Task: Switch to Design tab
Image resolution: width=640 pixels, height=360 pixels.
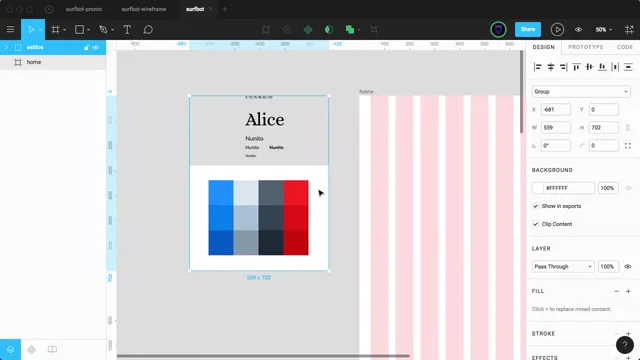Action: (543, 47)
